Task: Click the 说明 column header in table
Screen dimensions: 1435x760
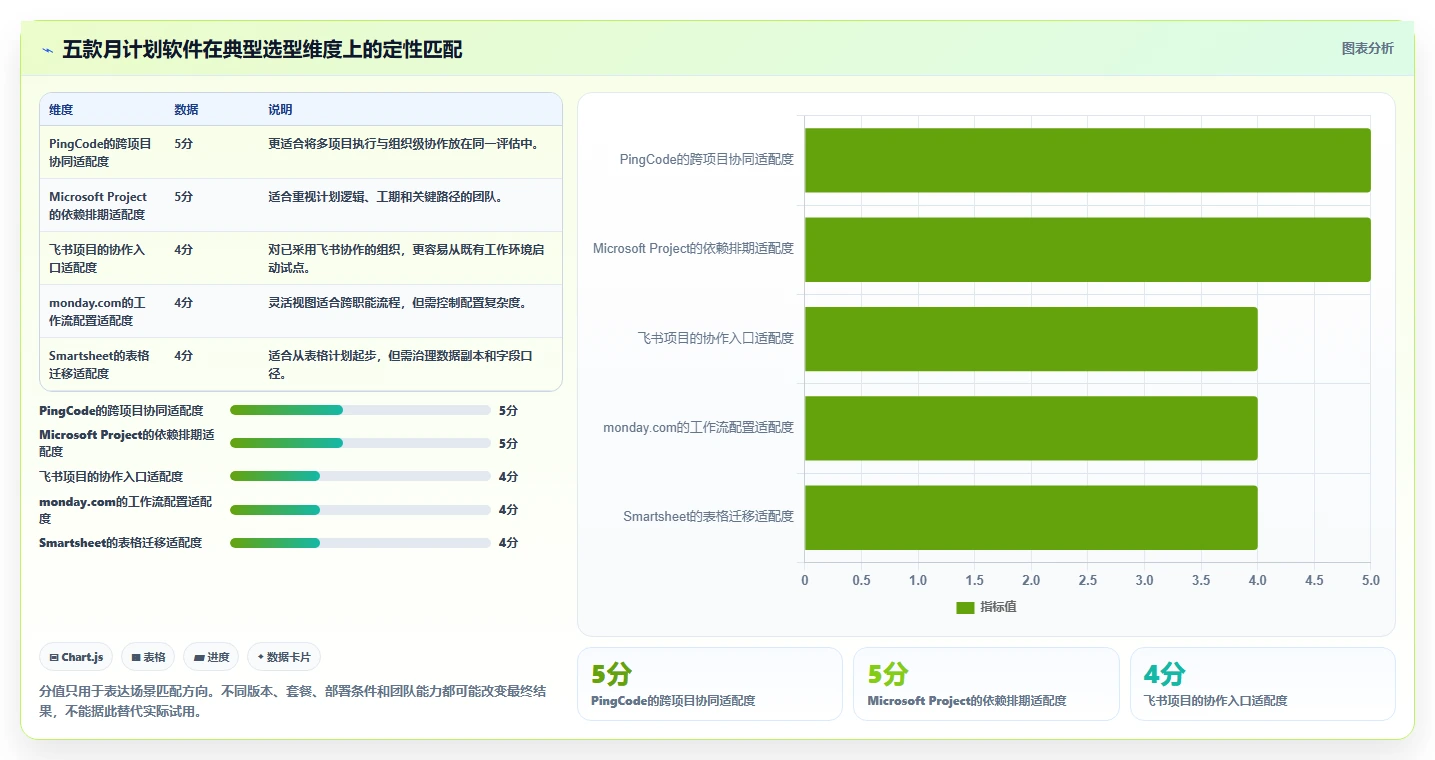Action: point(280,110)
